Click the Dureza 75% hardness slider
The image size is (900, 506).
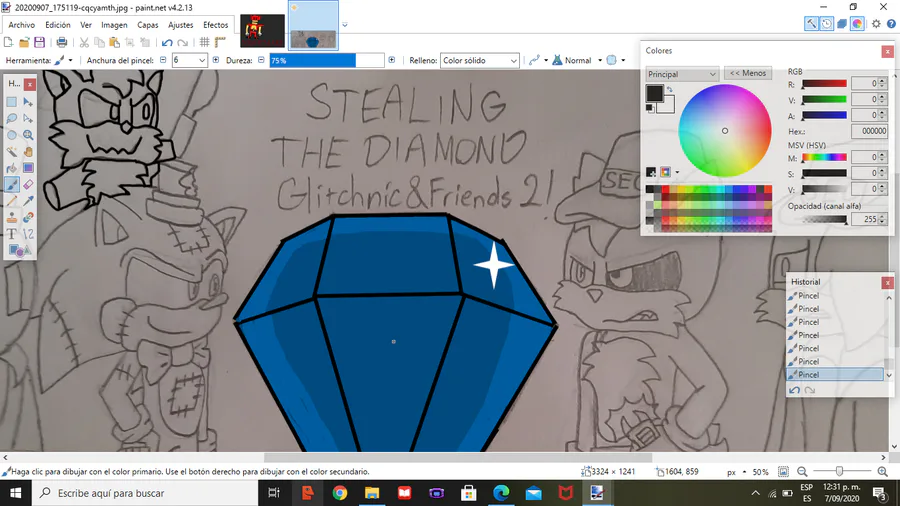327,60
